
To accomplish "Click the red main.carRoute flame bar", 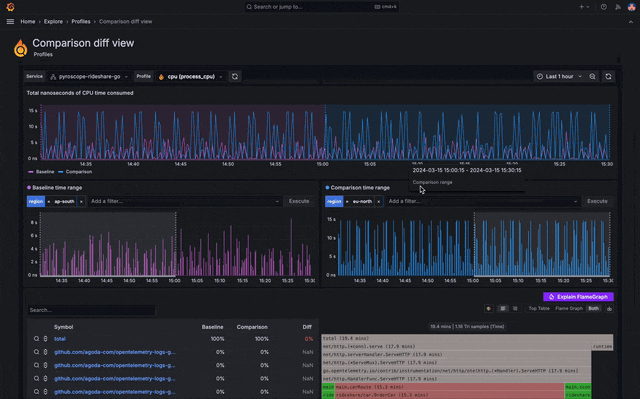I will tap(449, 387).
